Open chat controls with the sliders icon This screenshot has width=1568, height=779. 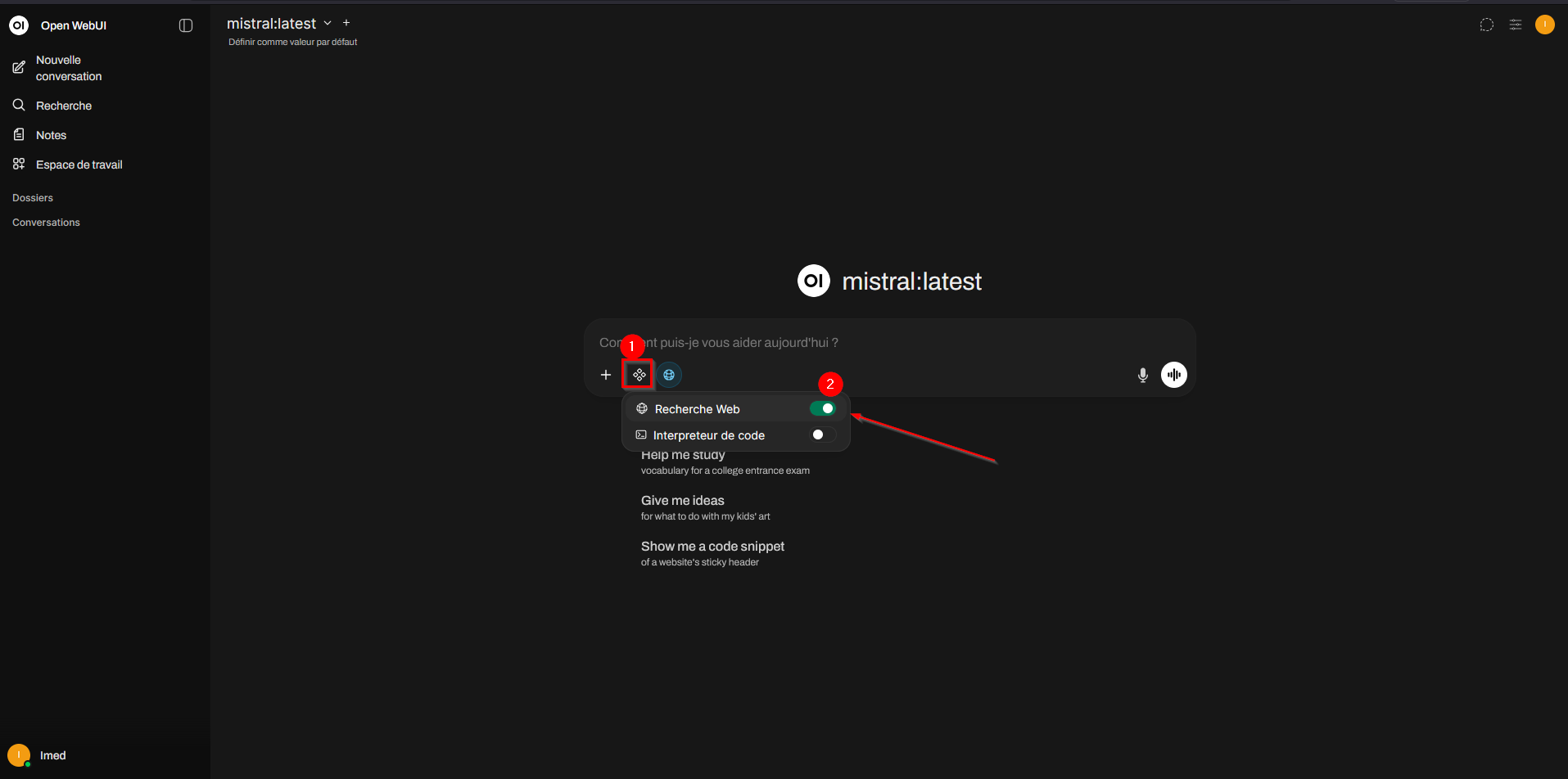[1516, 25]
